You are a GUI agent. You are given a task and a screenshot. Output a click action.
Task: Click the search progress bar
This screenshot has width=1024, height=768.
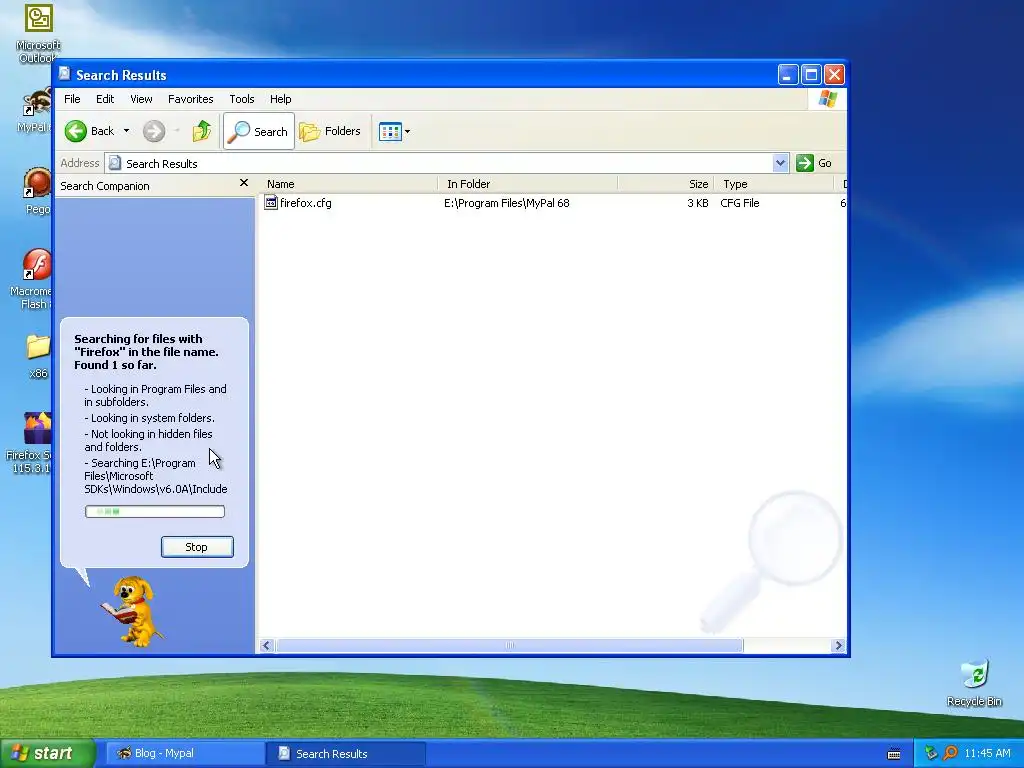click(155, 511)
